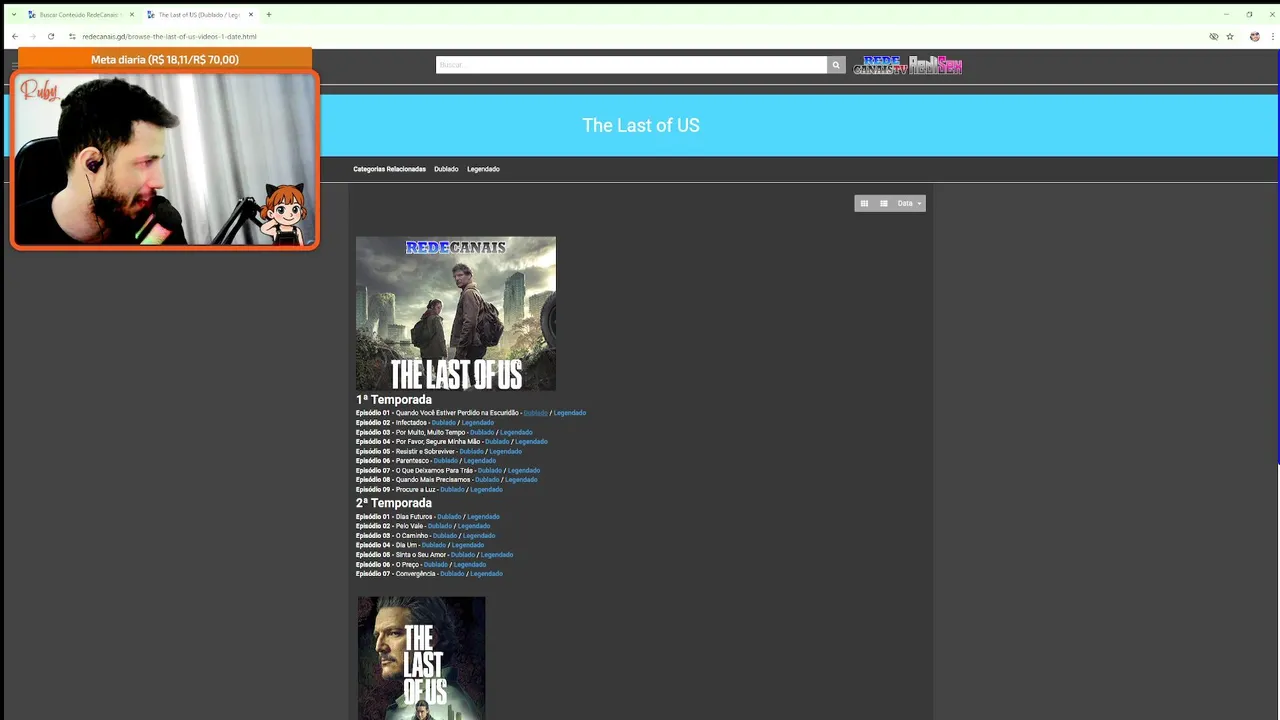Open Season 1 Episódio 01 Legendado
Viewport: 1280px width, 720px height.
570,413
